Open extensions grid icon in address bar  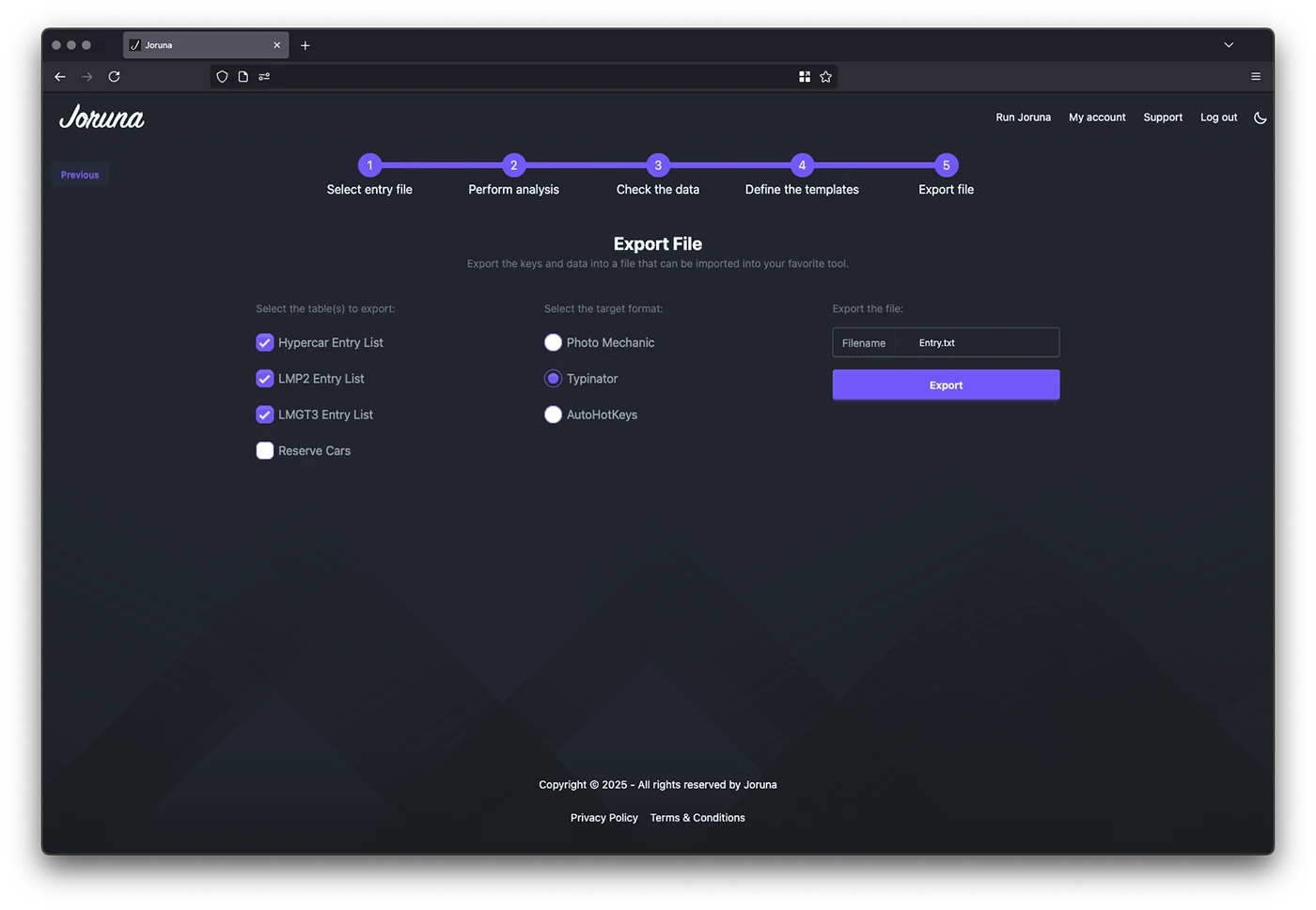coord(805,77)
